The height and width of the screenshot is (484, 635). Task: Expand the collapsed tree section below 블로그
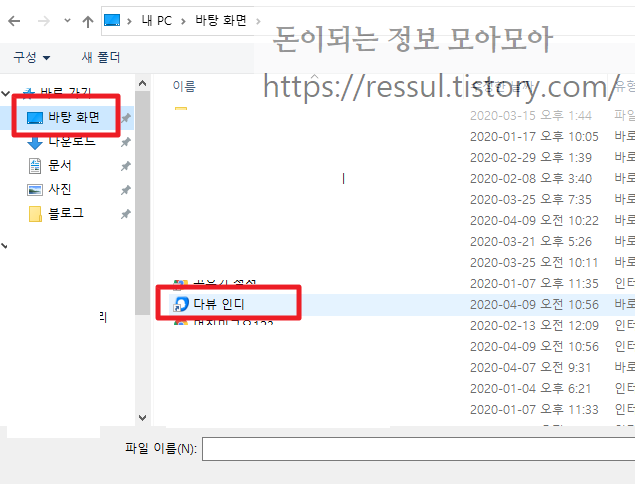4,245
